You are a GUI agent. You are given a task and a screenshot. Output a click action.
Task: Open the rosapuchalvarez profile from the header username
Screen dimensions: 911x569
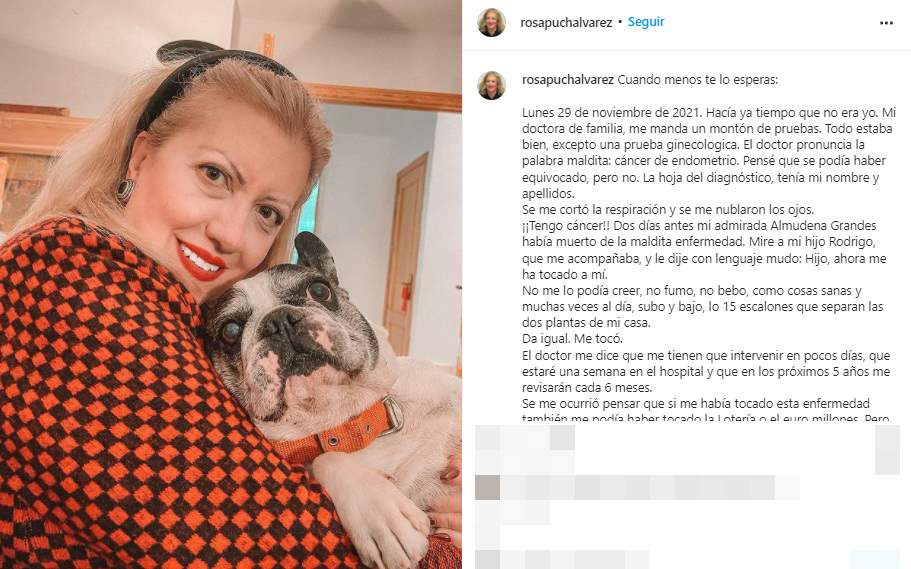566,23
